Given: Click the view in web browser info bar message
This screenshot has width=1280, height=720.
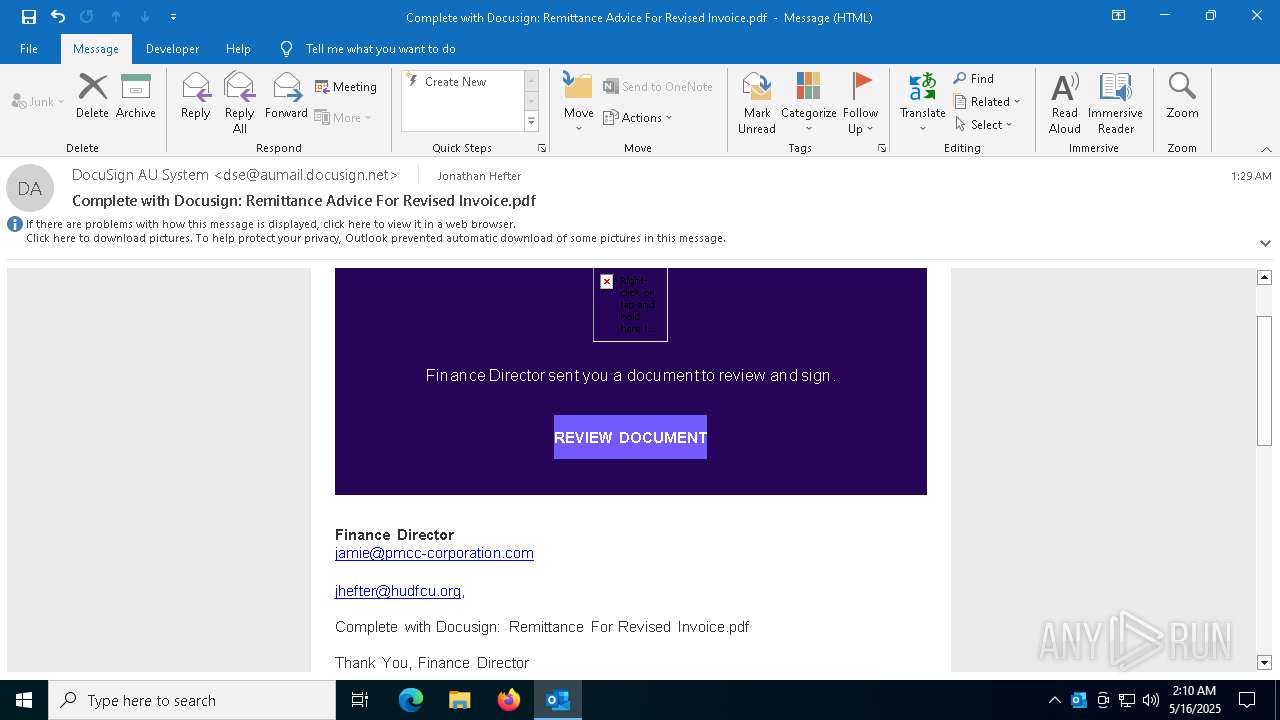Looking at the screenshot, I should 271,224.
